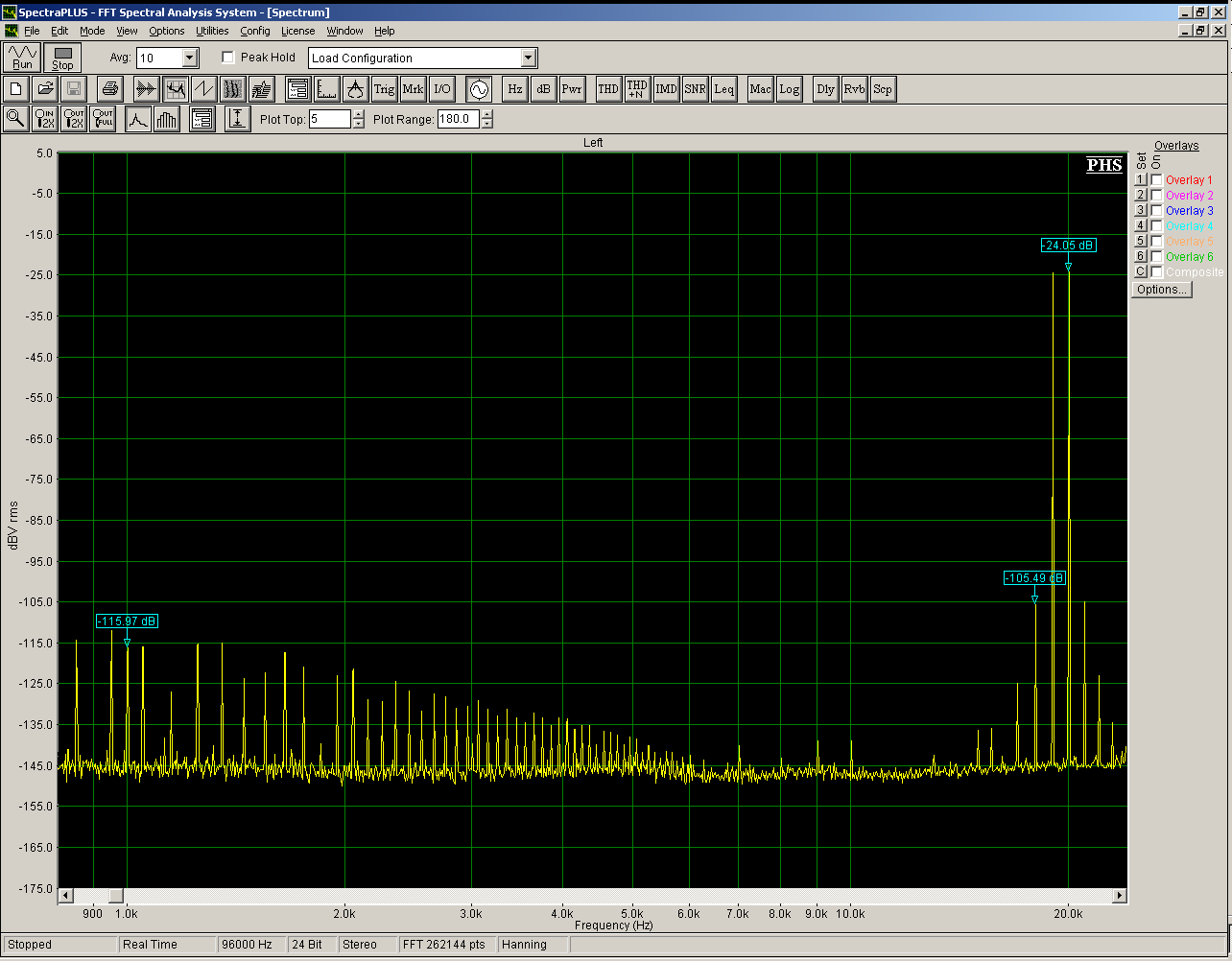Click the Plot Top spinner arrows
1232x961 pixels.
pos(359,119)
